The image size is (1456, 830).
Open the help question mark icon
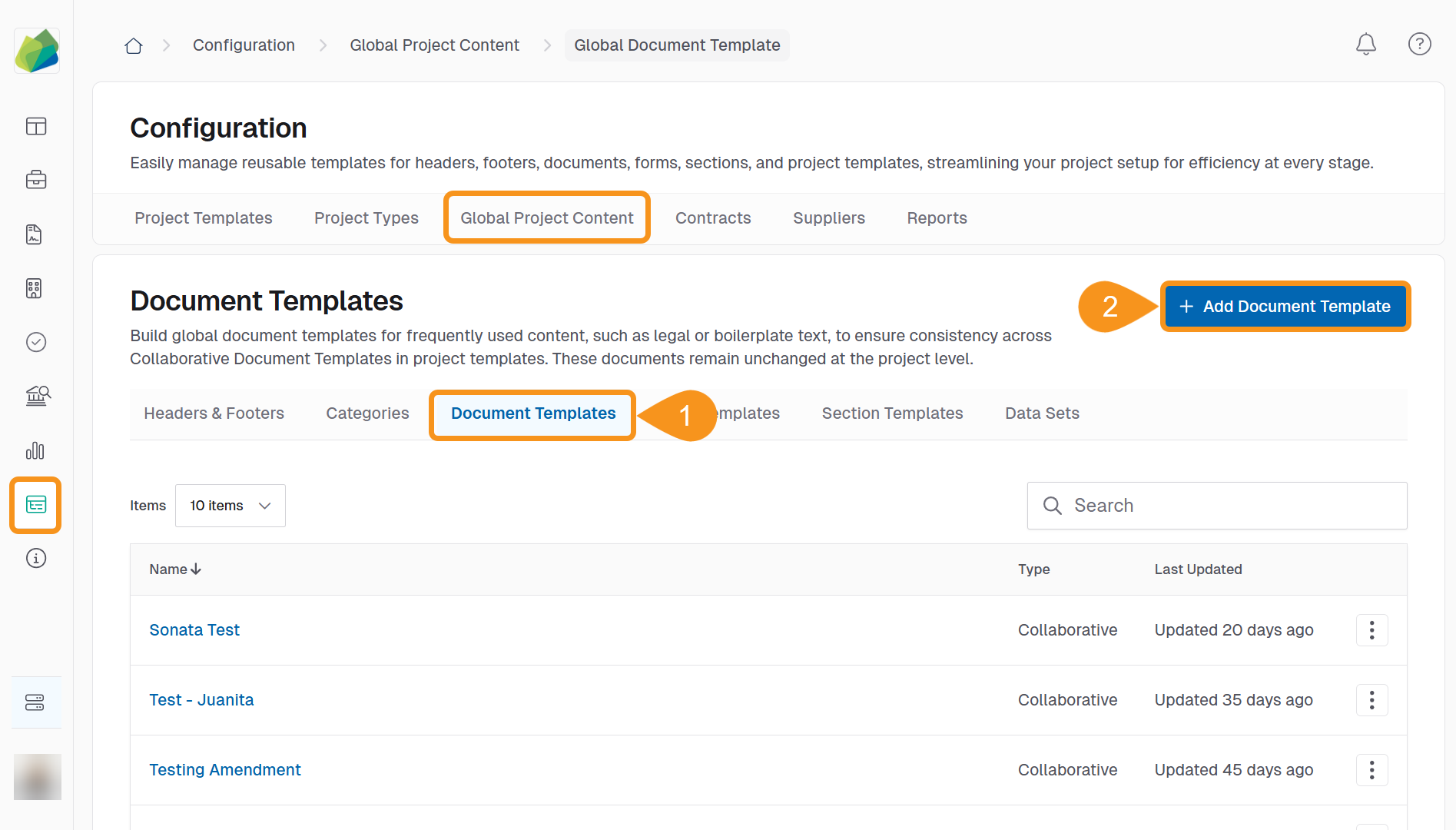pos(1419,45)
